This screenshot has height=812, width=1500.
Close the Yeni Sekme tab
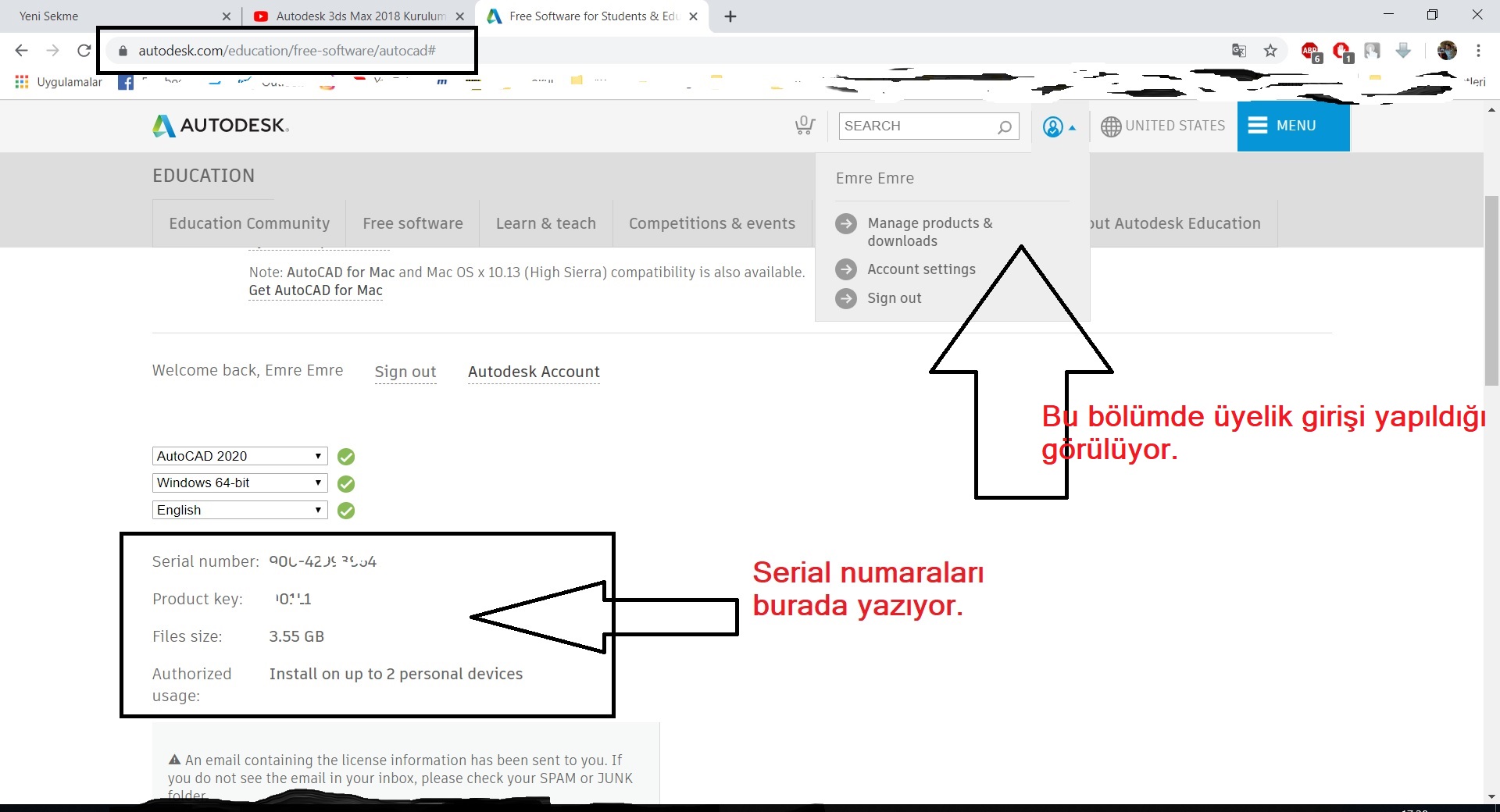tap(227, 16)
